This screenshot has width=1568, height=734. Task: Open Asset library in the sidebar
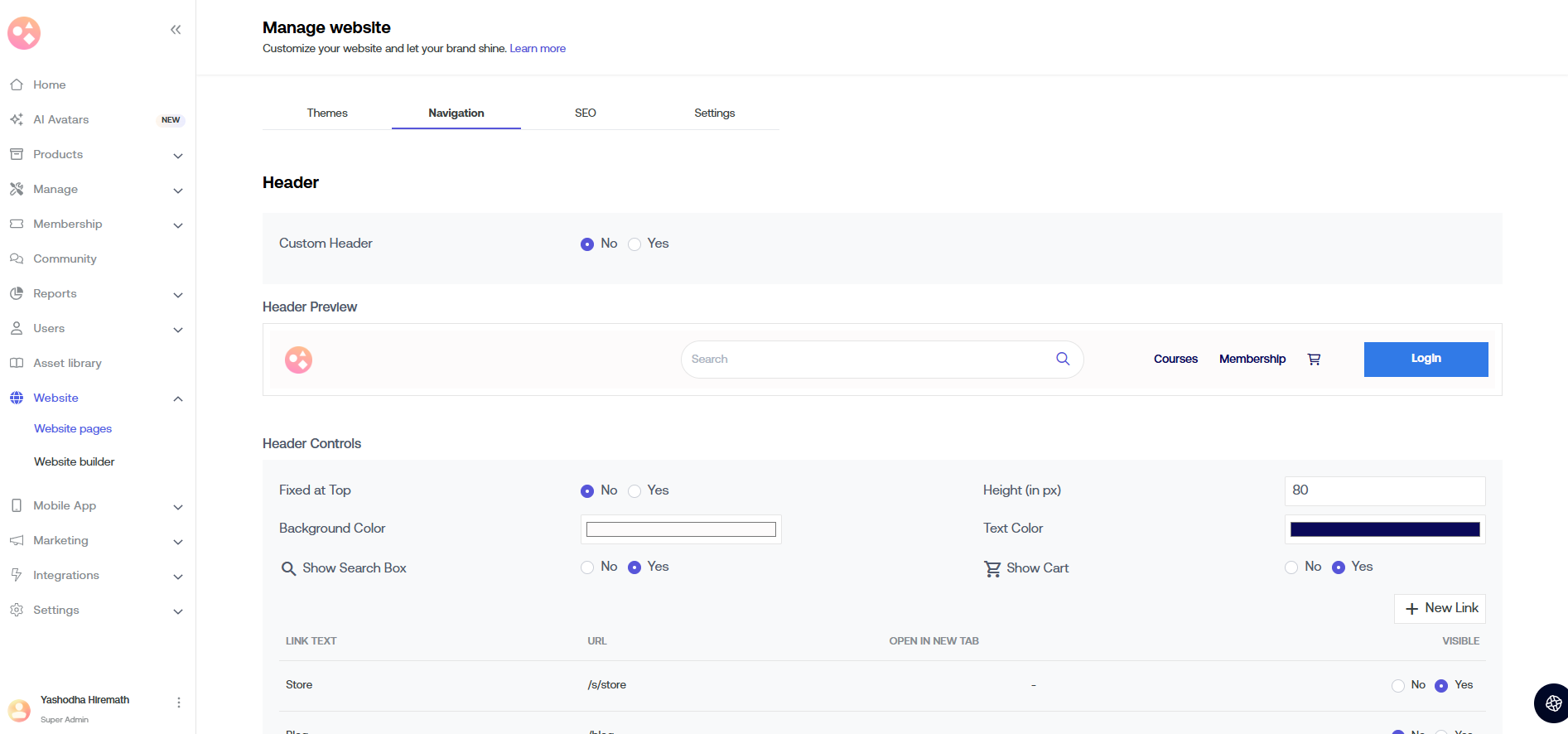coord(67,363)
